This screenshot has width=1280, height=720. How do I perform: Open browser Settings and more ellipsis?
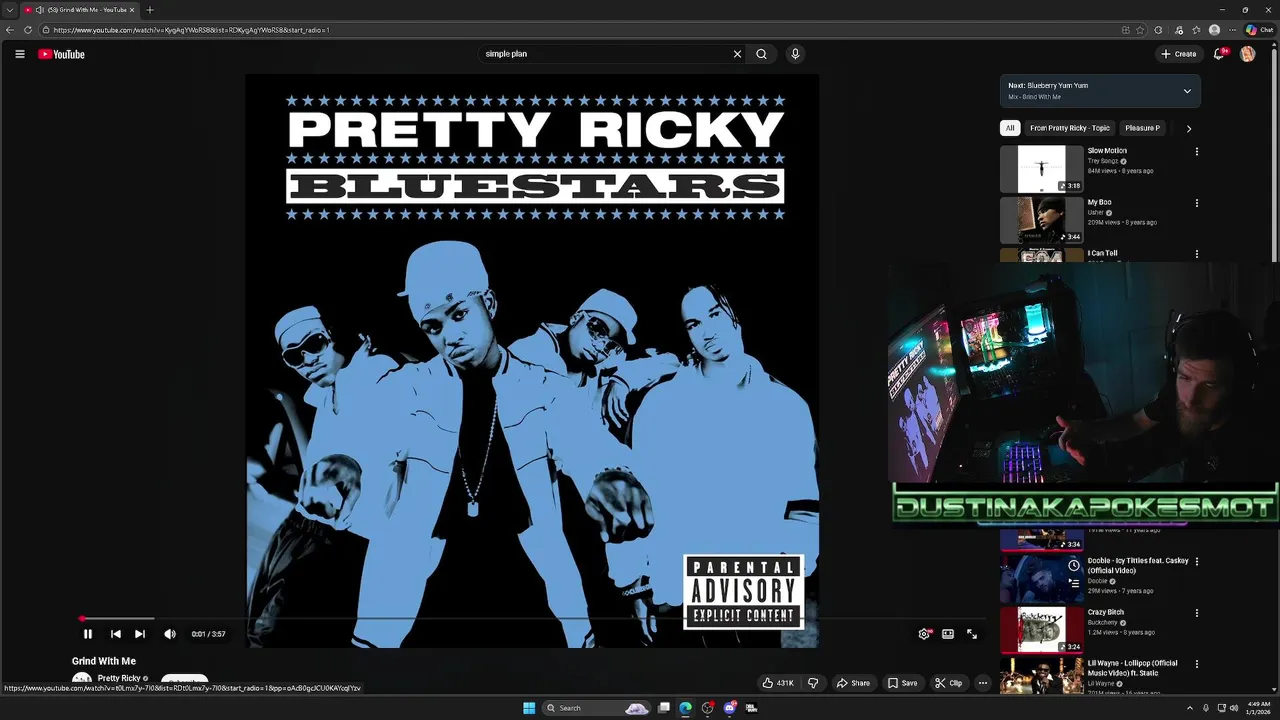(1230, 30)
